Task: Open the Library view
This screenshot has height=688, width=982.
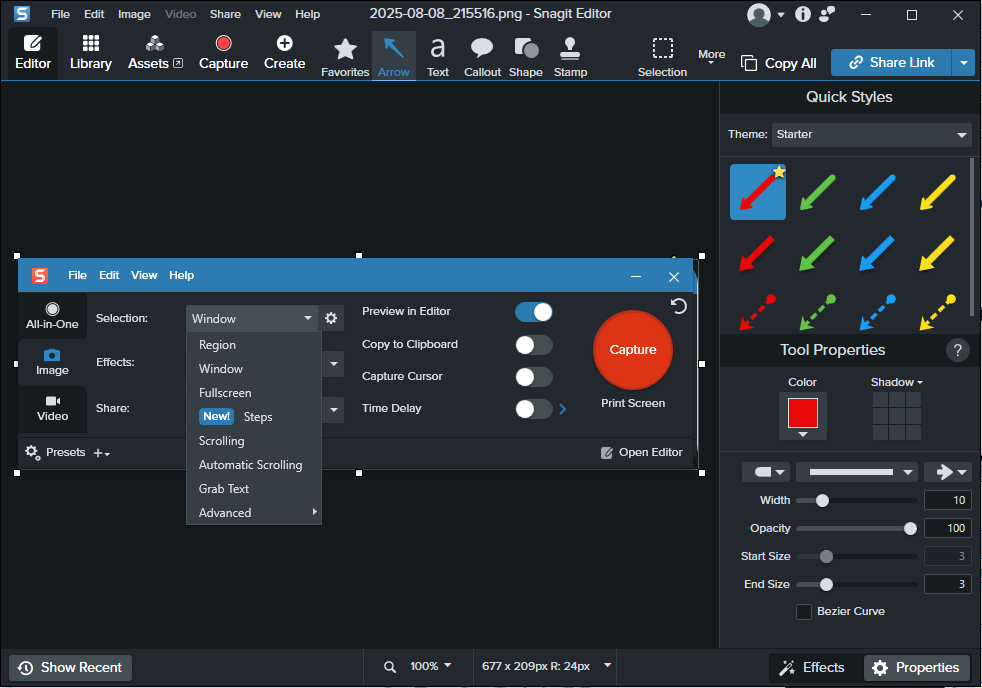Action: [91, 53]
